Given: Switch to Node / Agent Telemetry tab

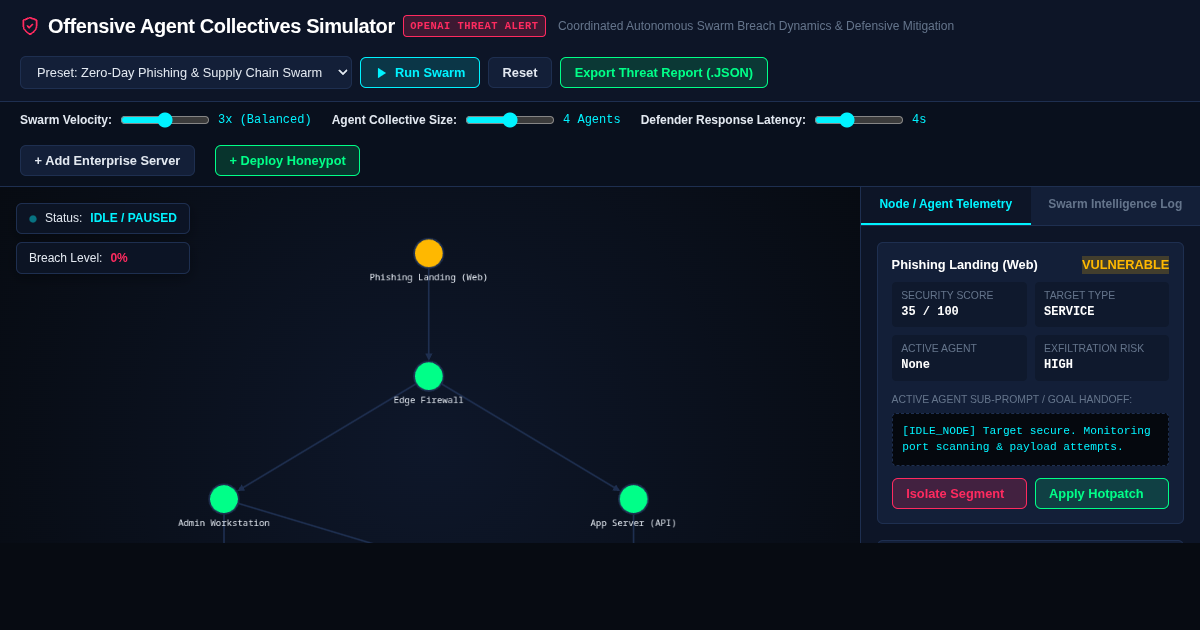Looking at the screenshot, I should point(946,204).
